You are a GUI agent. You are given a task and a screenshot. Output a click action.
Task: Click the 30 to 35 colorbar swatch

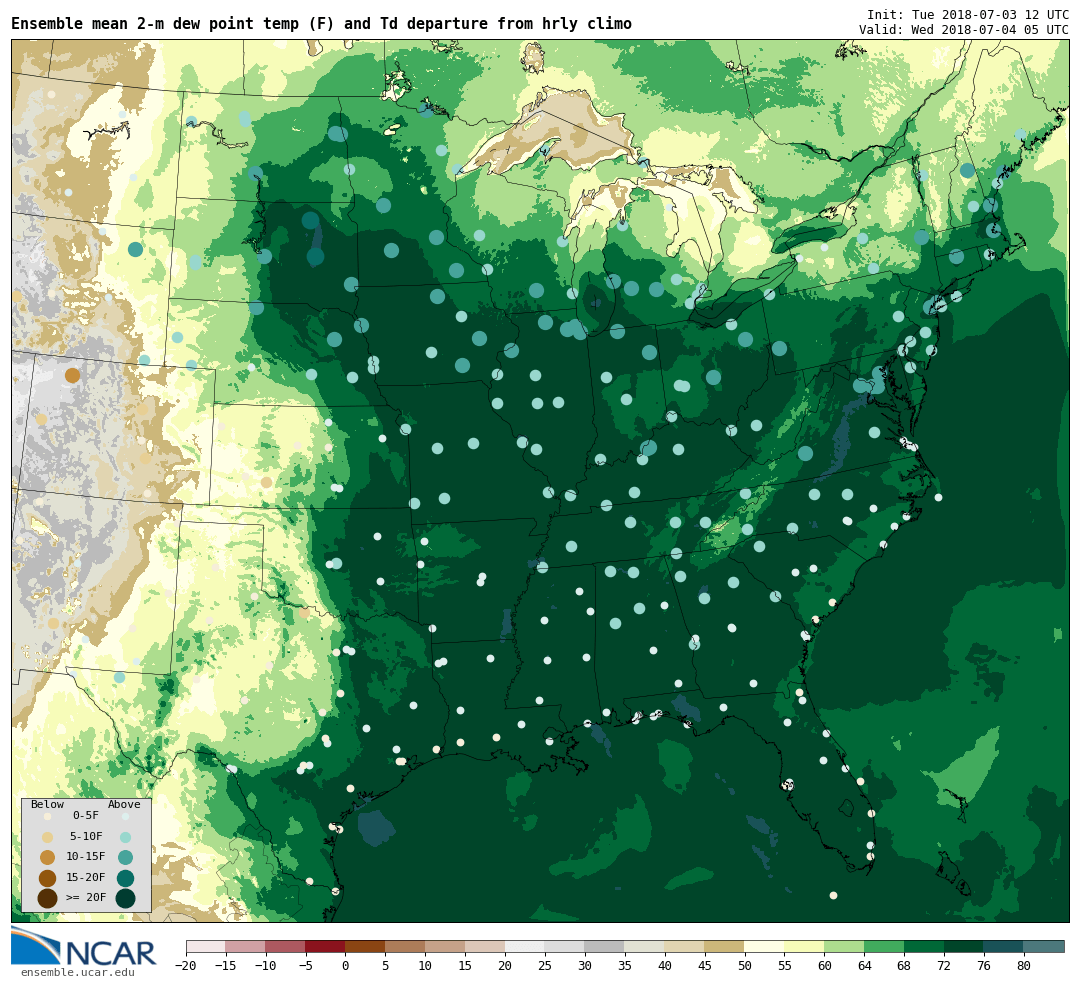pyautogui.click(x=605, y=946)
